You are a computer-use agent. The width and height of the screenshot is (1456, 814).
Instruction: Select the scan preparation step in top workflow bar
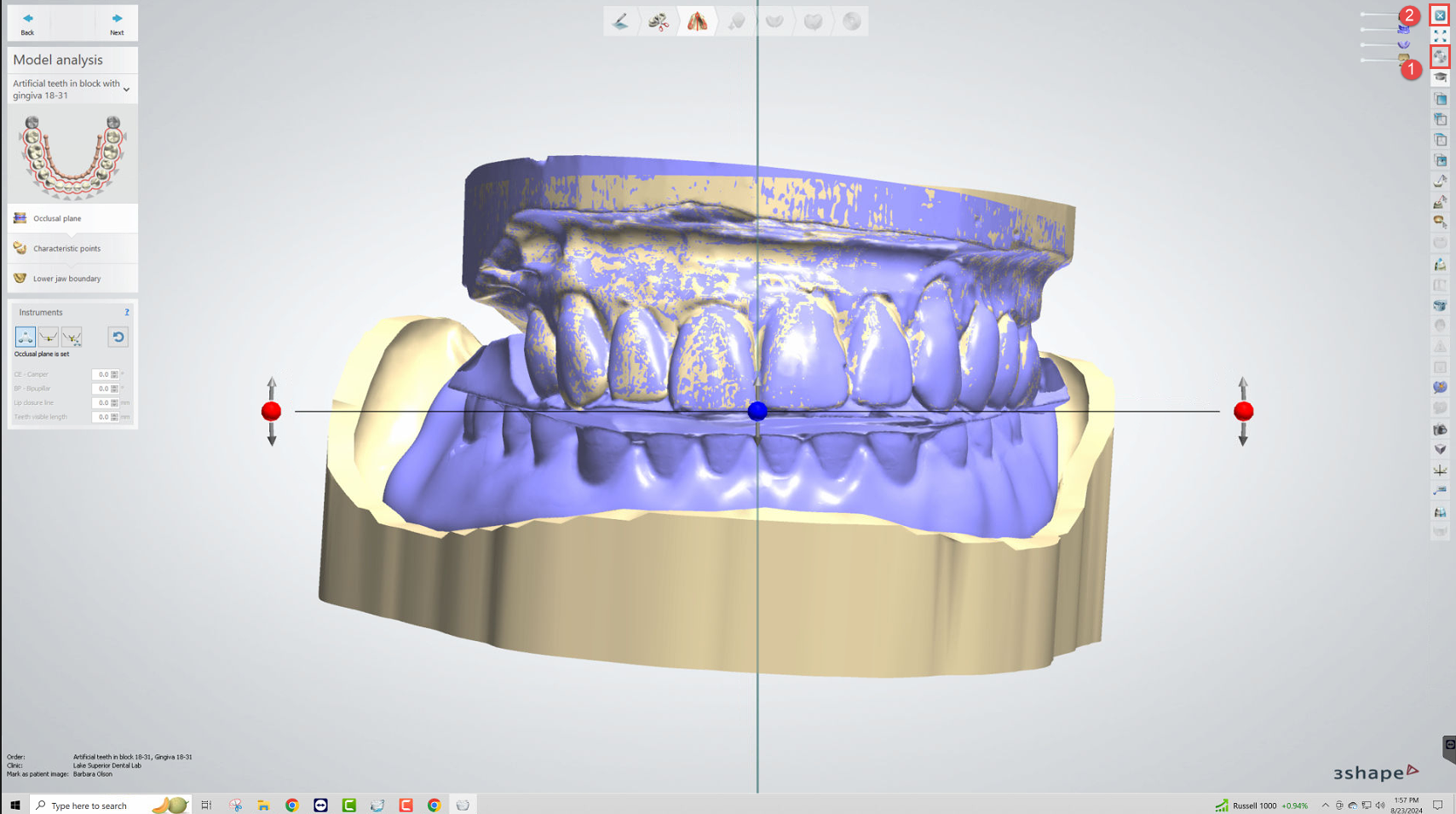(659, 21)
